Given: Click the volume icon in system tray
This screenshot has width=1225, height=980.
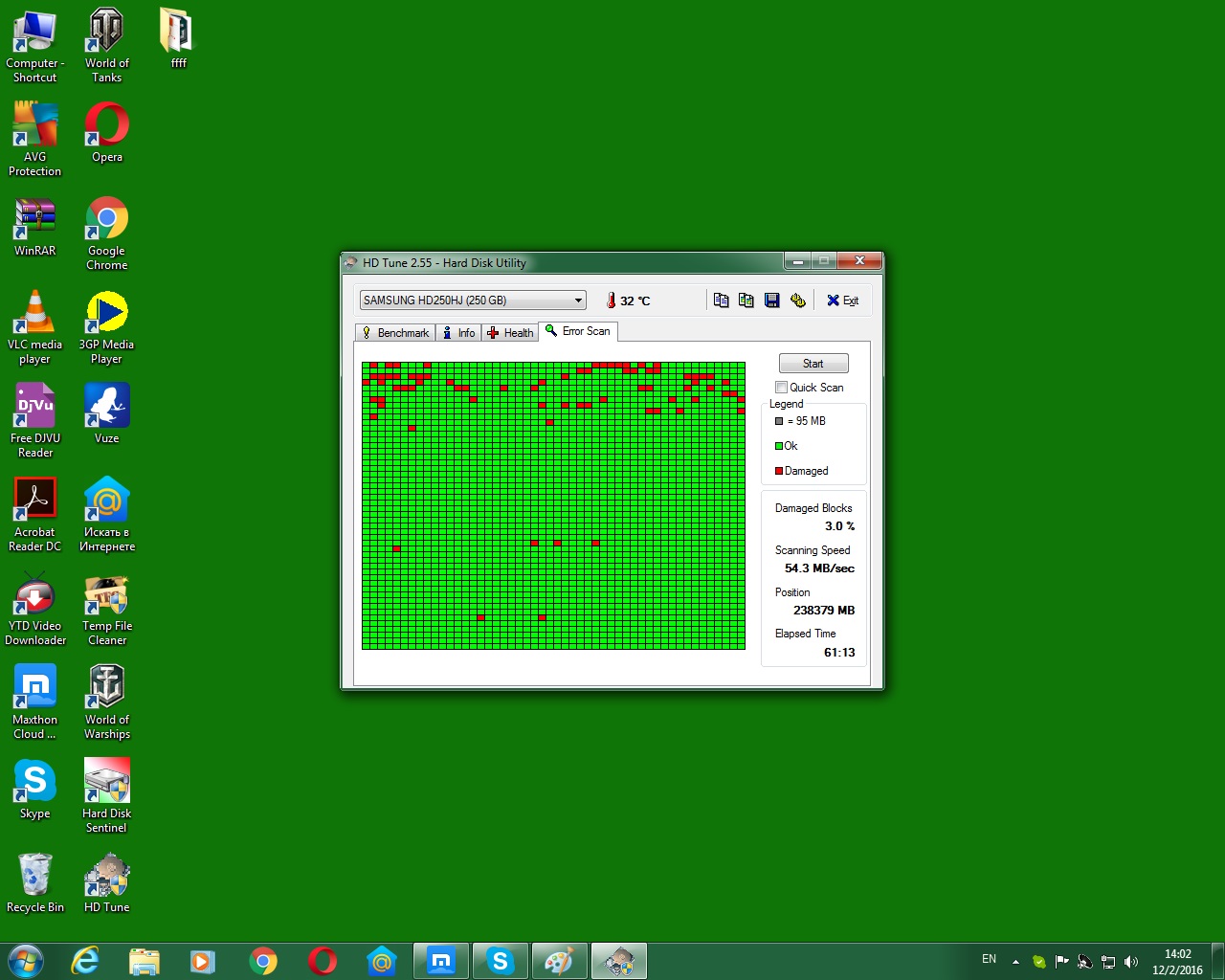Looking at the screenshot, I should point(1131,962).
